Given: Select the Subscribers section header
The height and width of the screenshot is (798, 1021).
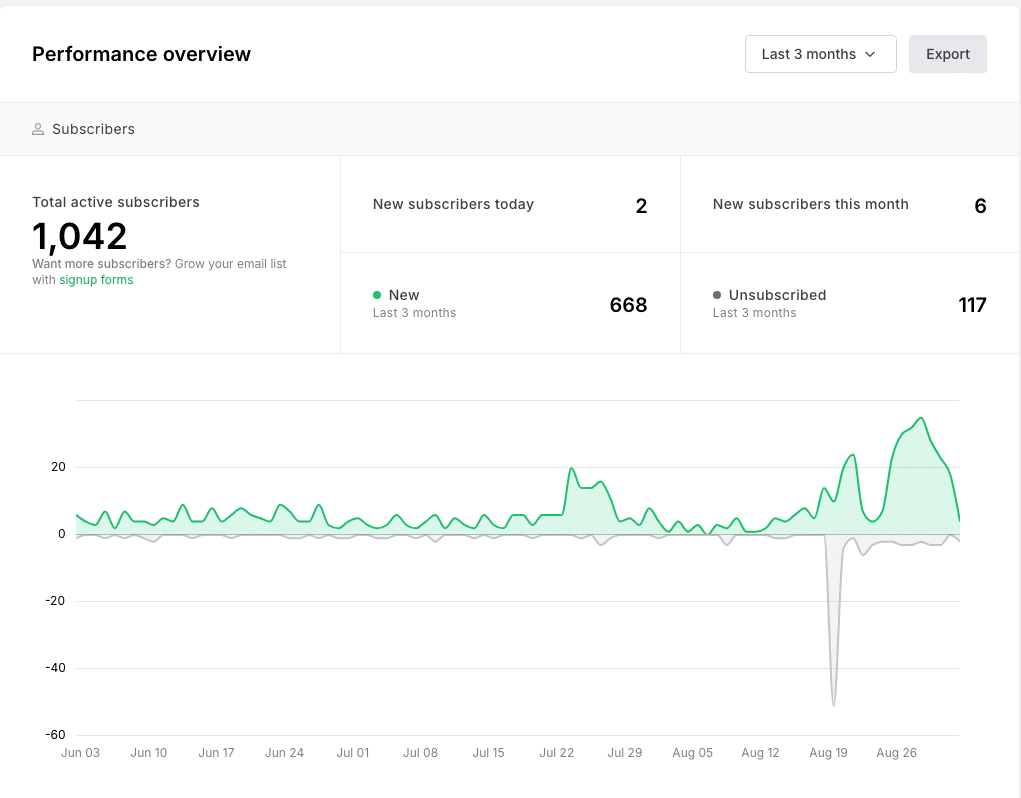Looking at the screenshot, I should coord(93,129).
